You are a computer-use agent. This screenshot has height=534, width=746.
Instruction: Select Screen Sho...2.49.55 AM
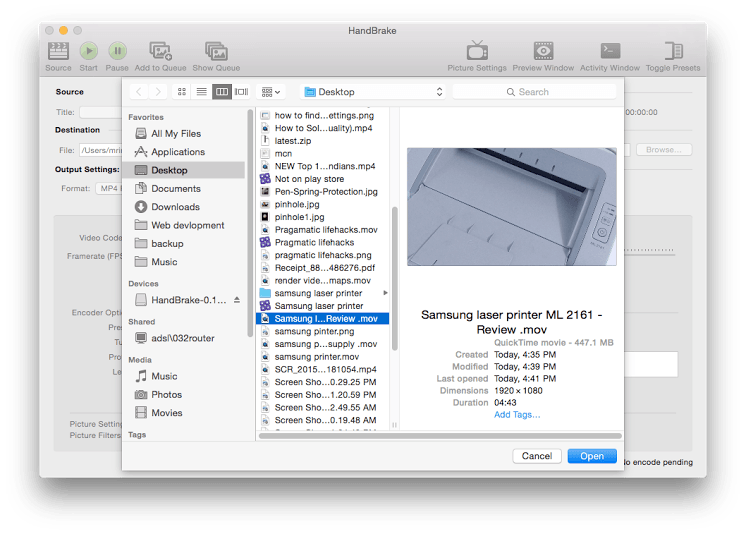pyautogui.click(x=323, y=407)
